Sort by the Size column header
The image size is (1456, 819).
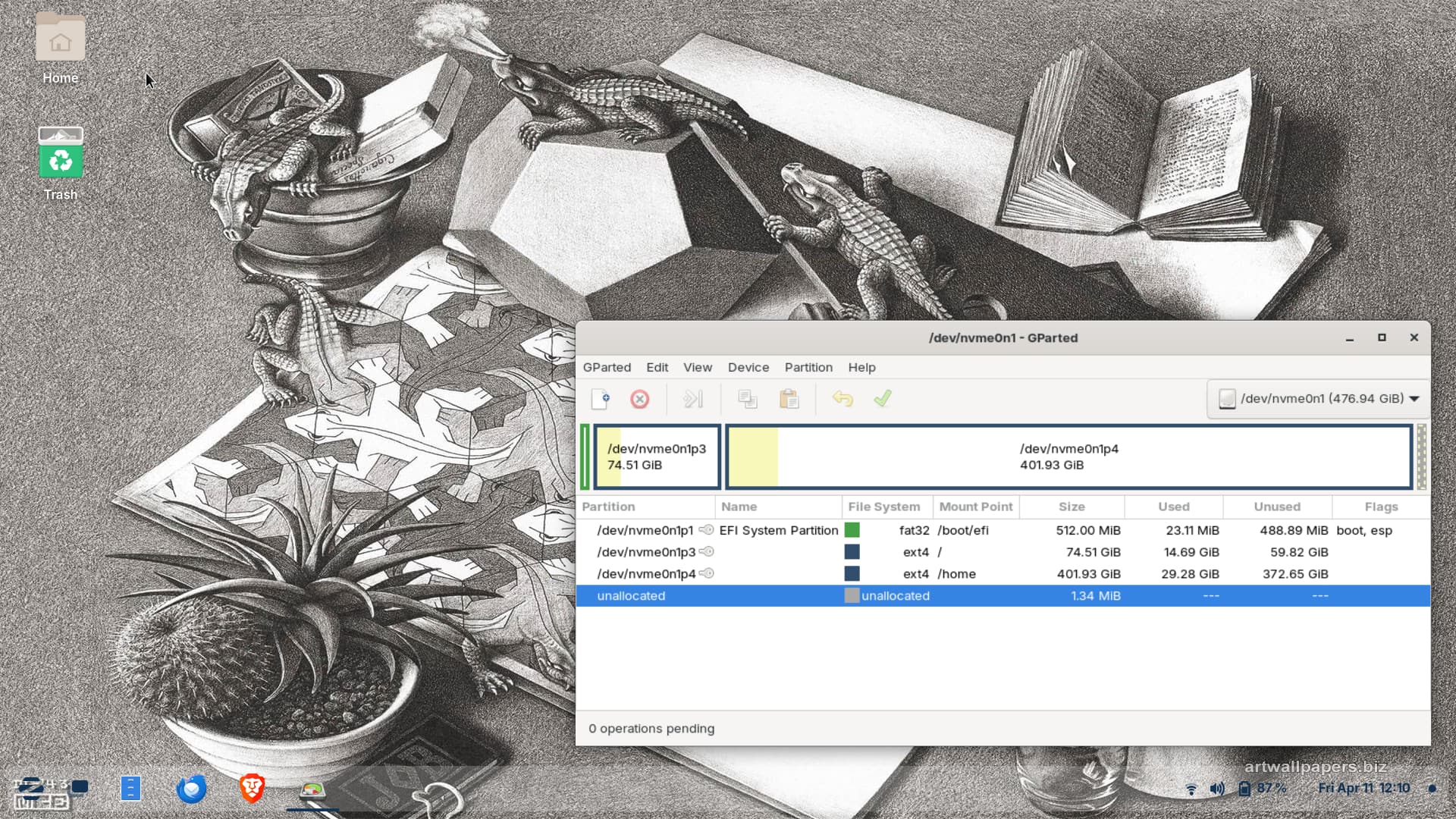1072,507
